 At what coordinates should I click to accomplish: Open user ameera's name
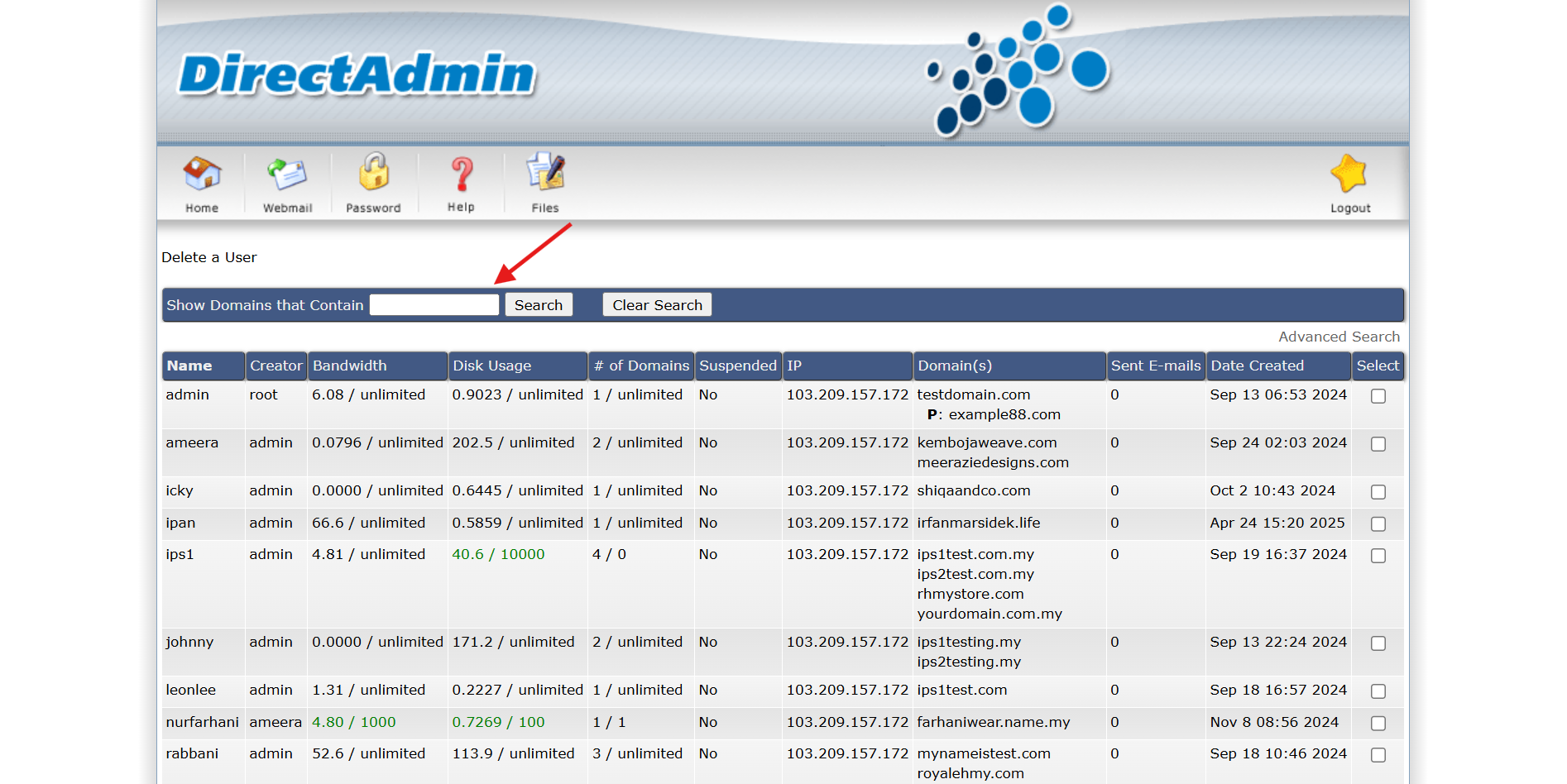coord(192,442)
